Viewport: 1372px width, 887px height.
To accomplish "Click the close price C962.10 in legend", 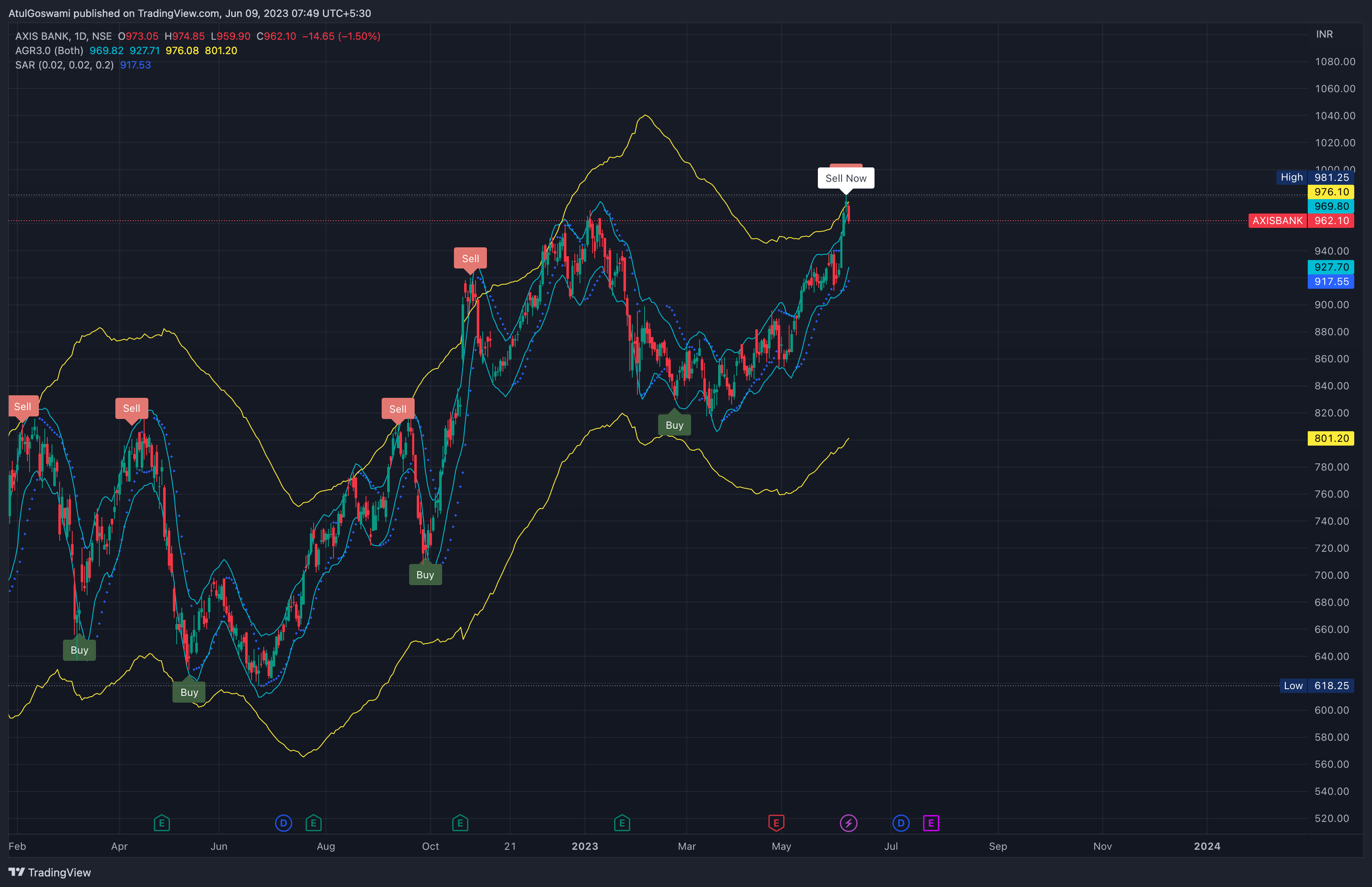I will pos(276,36).
